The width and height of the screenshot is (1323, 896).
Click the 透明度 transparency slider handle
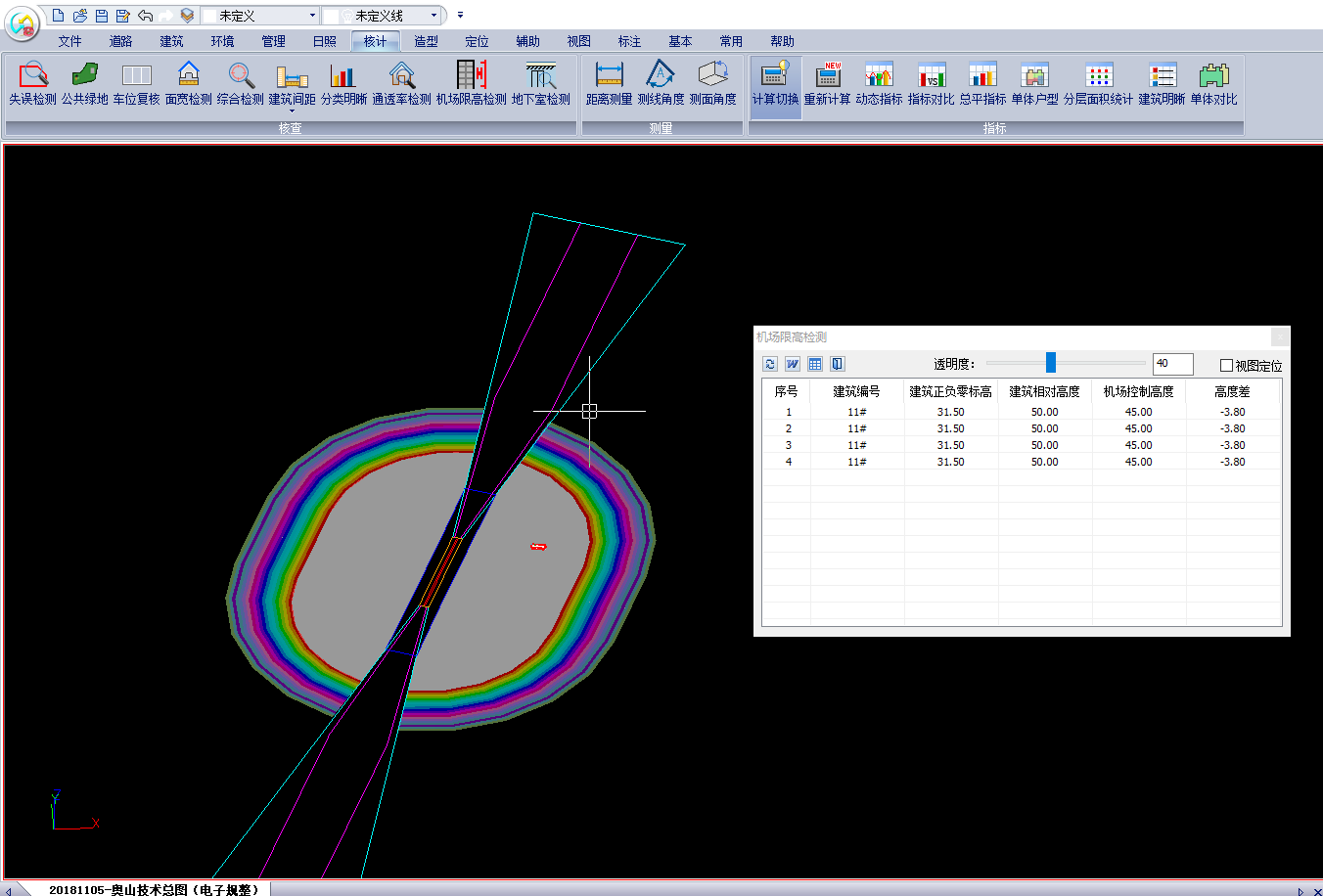[x=1051, y=363]
